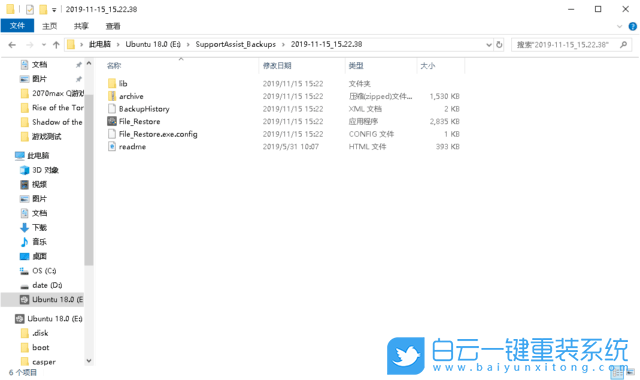Expand the chevron after SupportAssist_Backups breadcrumb
The height and width of the screenshot is (380, 640).
tap(283, 44)
